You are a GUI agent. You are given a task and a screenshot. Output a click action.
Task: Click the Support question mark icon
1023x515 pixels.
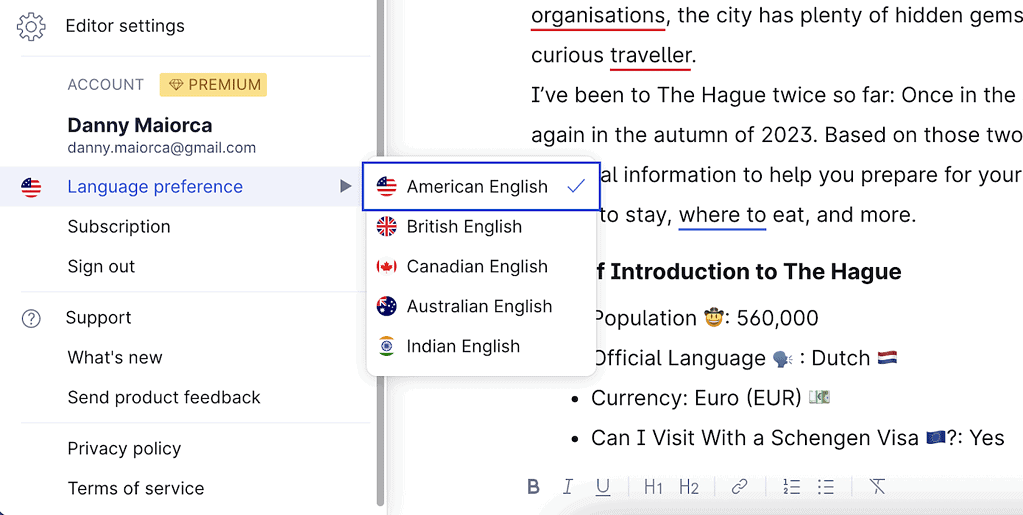[x=32, y=318]
